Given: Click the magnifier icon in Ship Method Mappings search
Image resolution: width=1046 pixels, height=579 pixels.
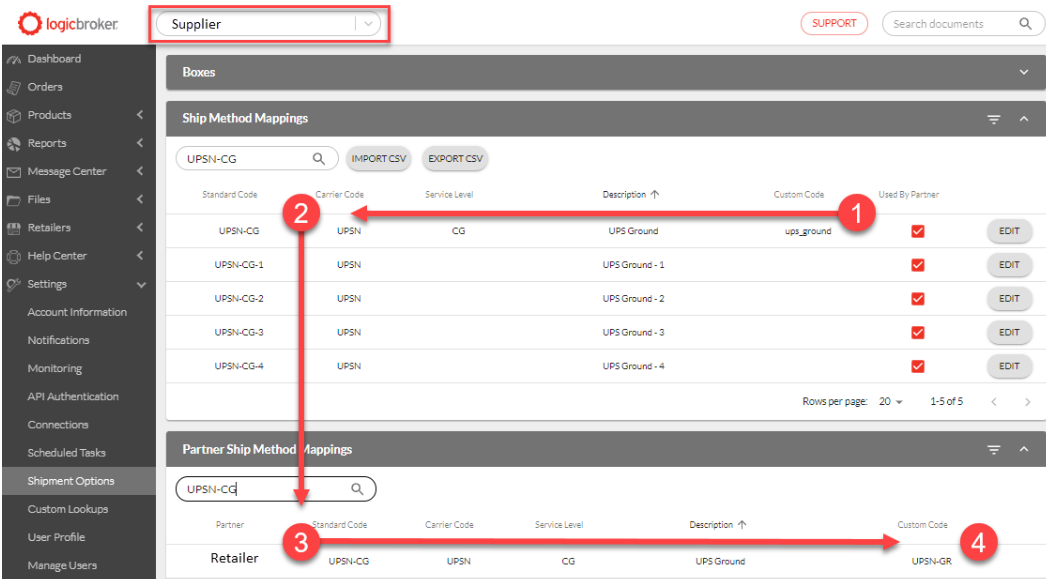Looking at the screenshot, I should tap(319, 158).
